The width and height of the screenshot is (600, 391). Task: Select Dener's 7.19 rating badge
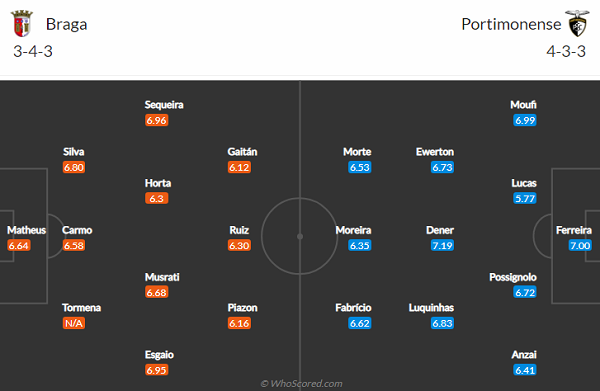[442, 245]
